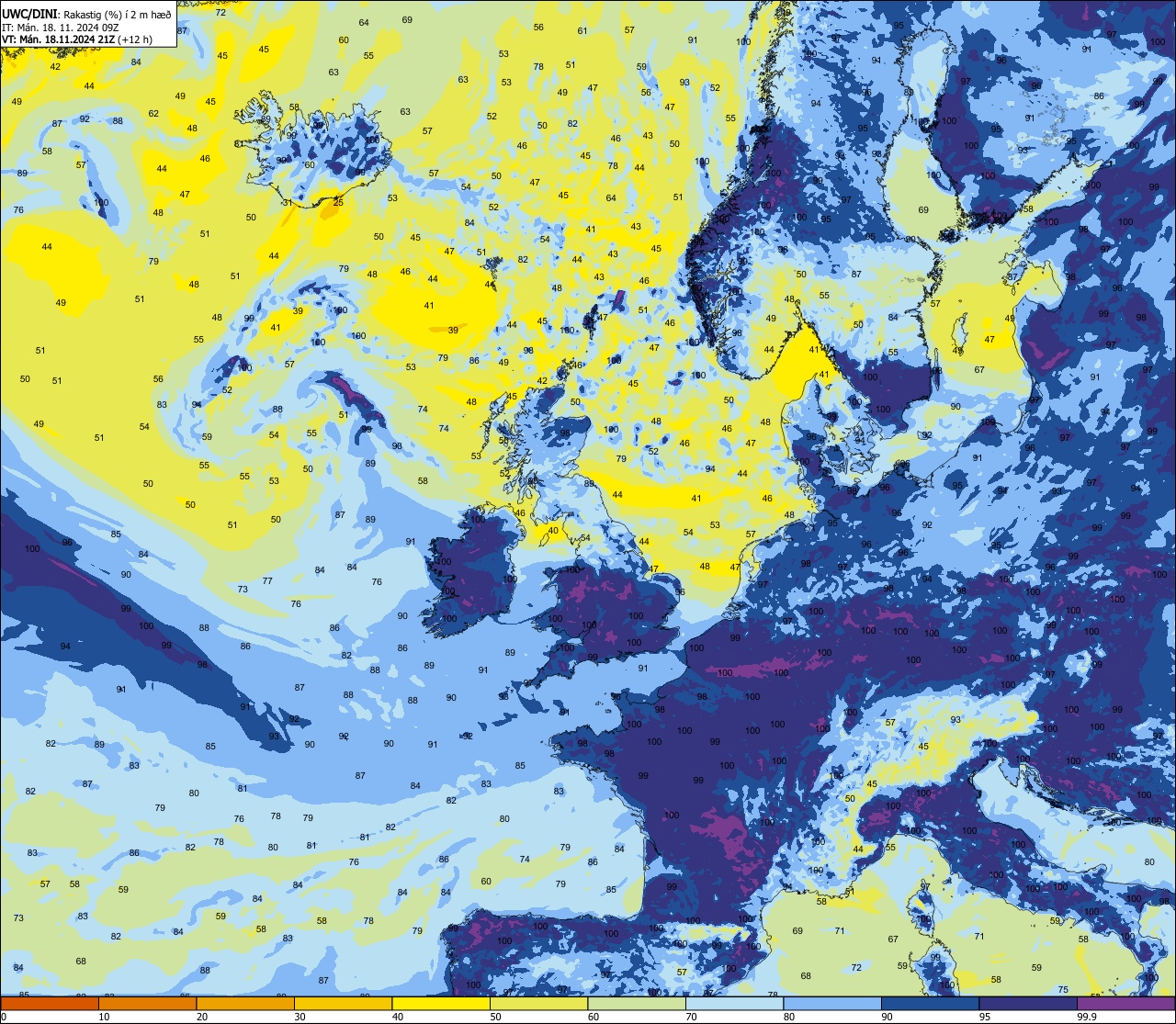Click the 0–10 dark orange legend swatch
The width and height of the screenshot is (1176, 1024).
[50, 1003]
